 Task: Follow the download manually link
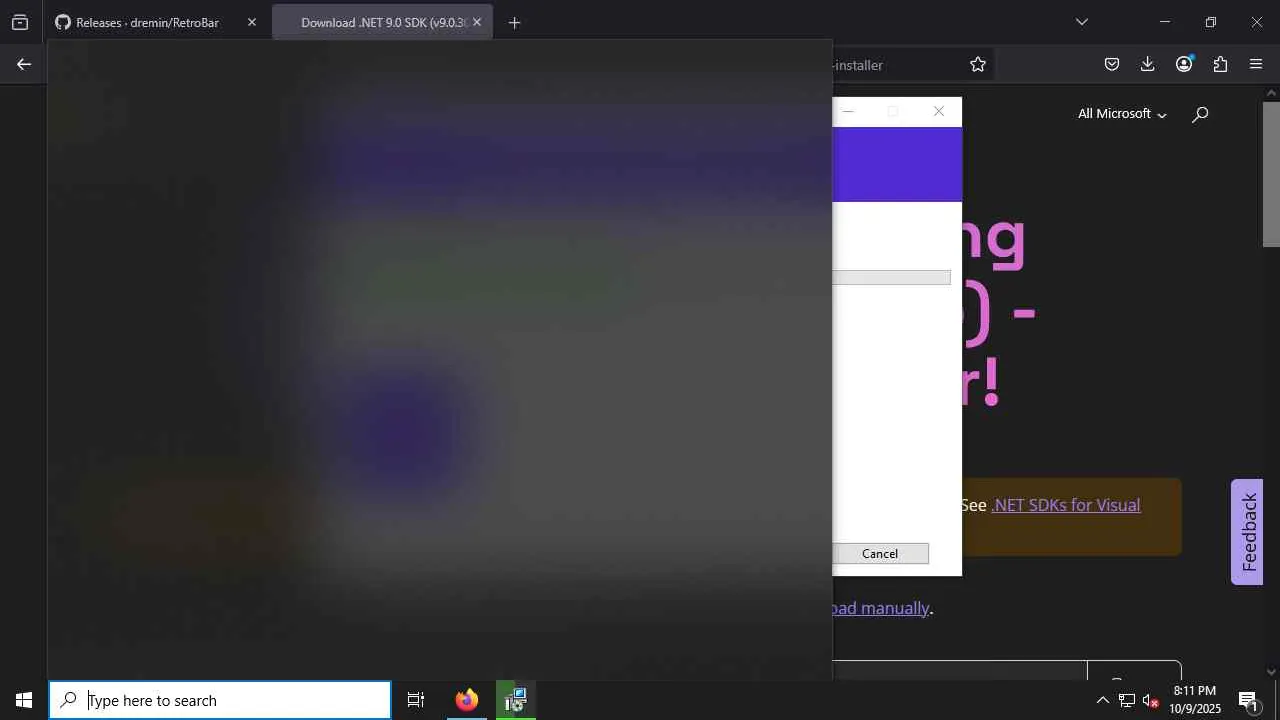pyautogui.click(x=880, y=608)
